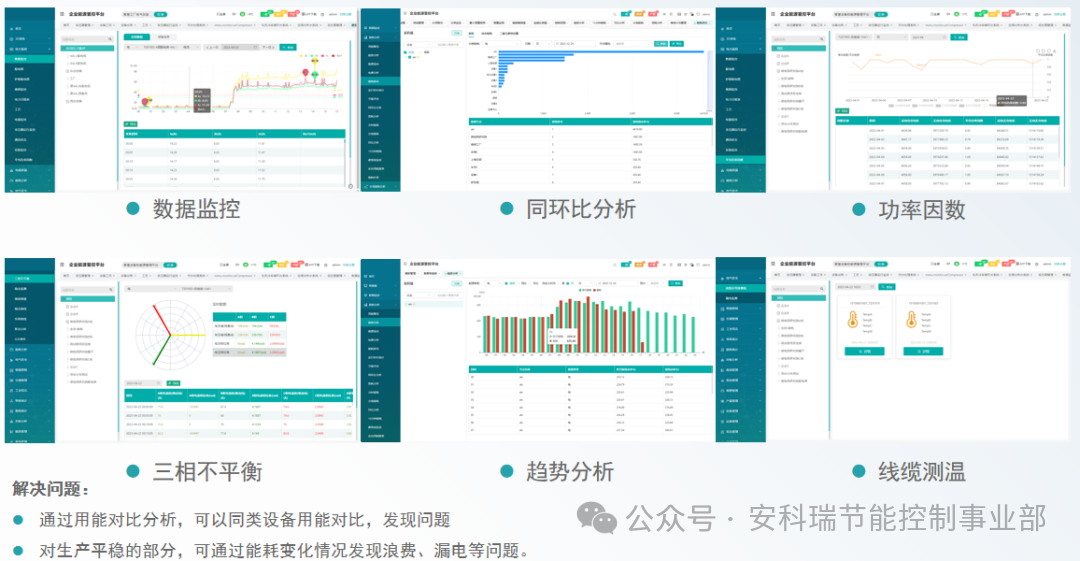1080x561 pixels.
Task: Select highlighted tree node in 三相不平衡 screenshot
Action: click(x=87, y=298)
